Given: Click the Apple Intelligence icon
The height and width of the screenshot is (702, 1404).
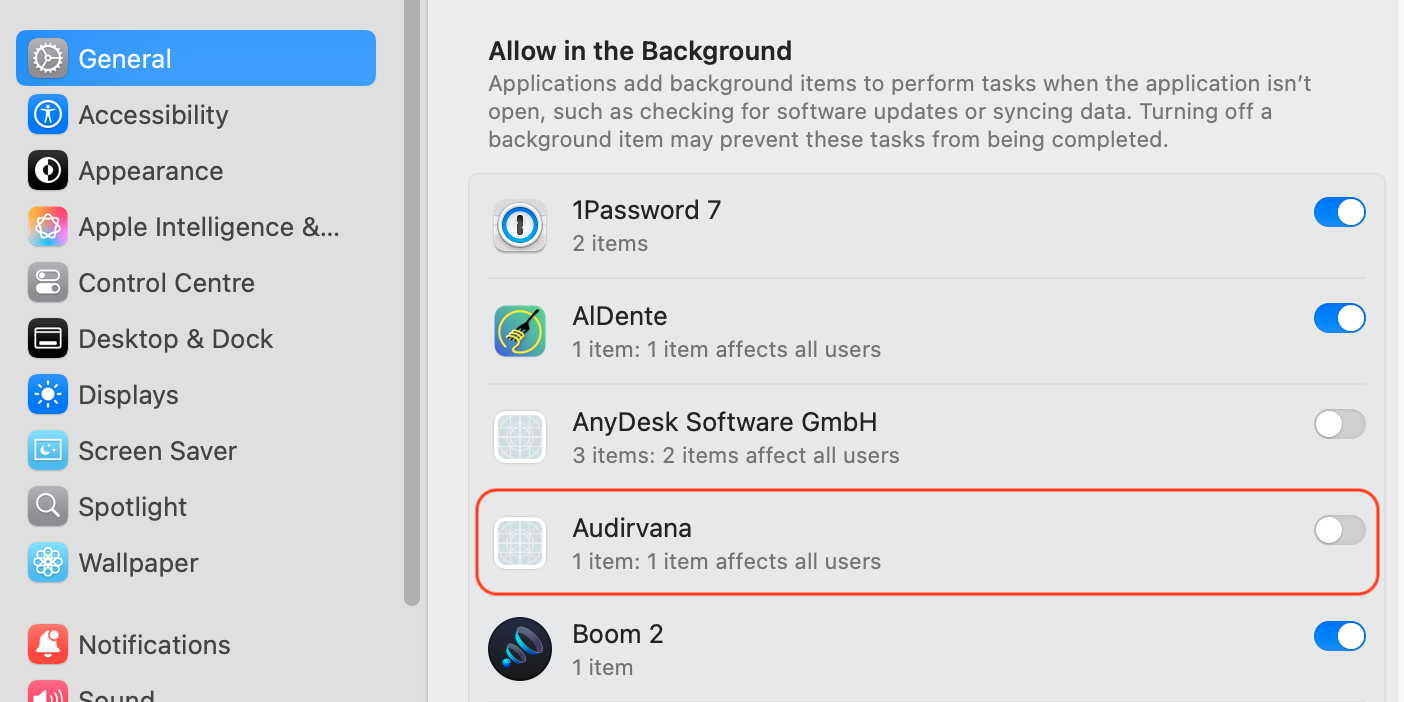Looking at the screenshot, I should 47,227.
